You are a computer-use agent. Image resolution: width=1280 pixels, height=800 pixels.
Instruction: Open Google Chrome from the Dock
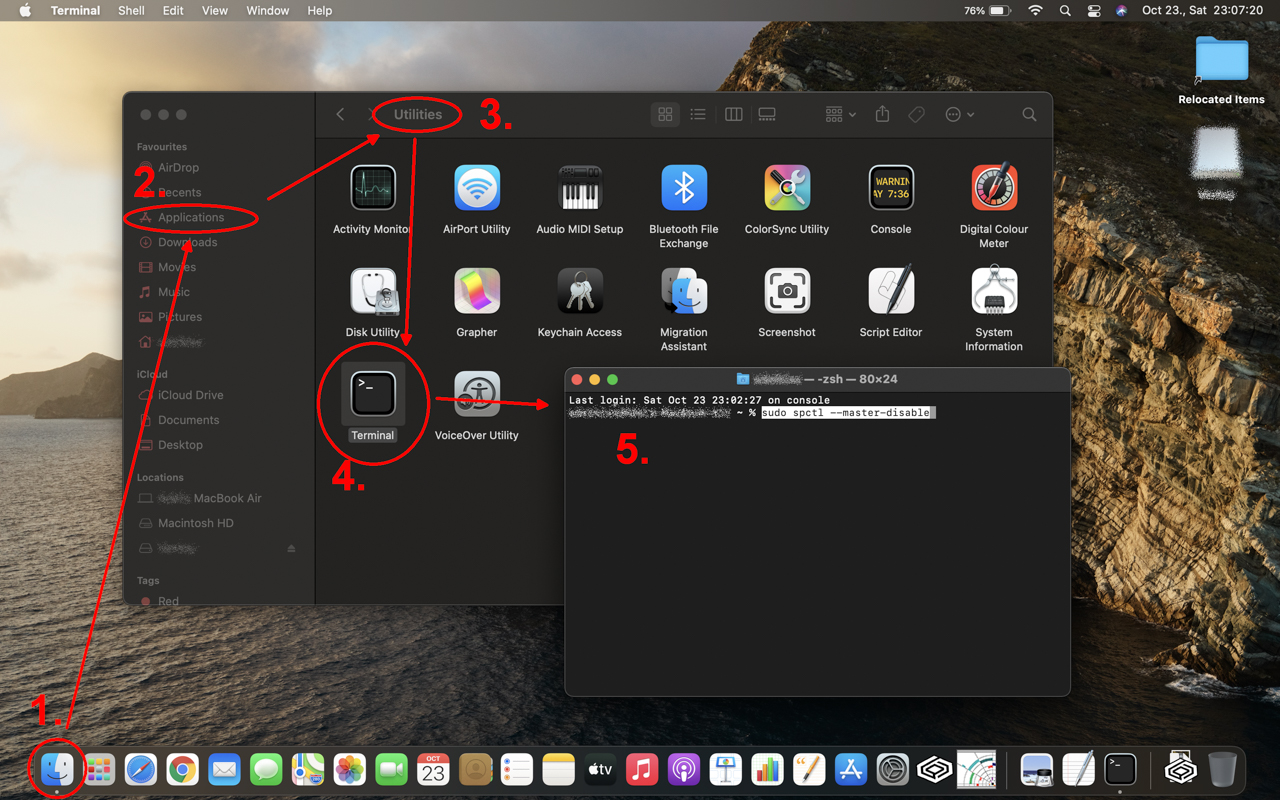[x=182, y=769]
